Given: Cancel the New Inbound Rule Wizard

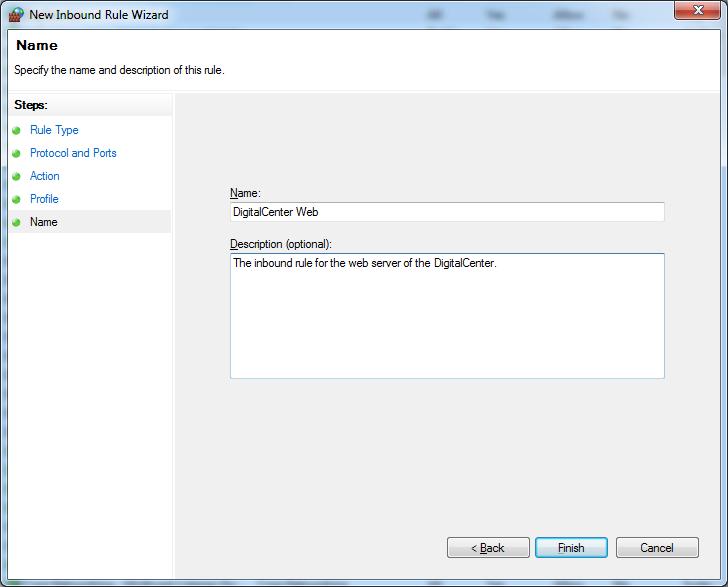Looking at the screenshot, I should (x=657, y=548).
